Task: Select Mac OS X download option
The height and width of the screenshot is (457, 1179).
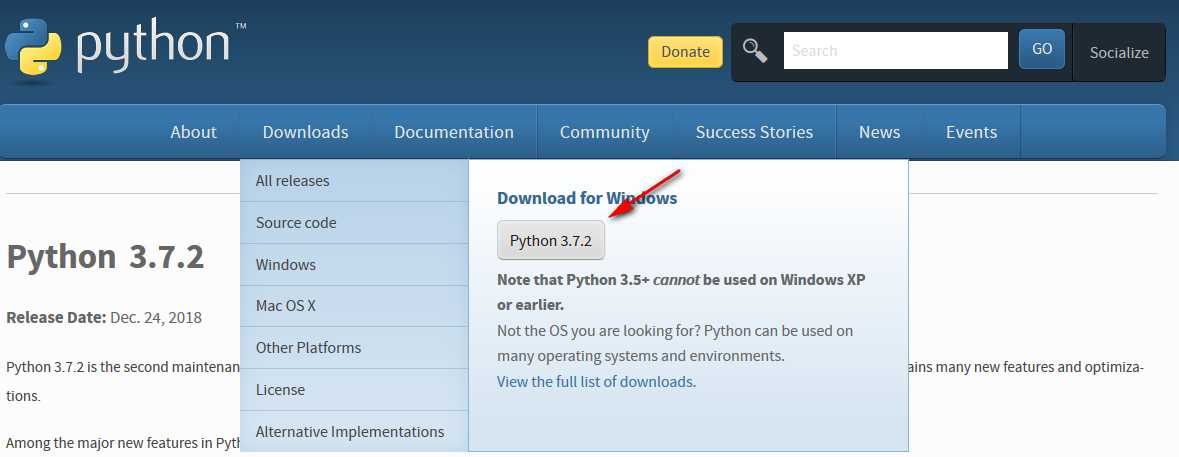Action: click(x=286, y=306)
